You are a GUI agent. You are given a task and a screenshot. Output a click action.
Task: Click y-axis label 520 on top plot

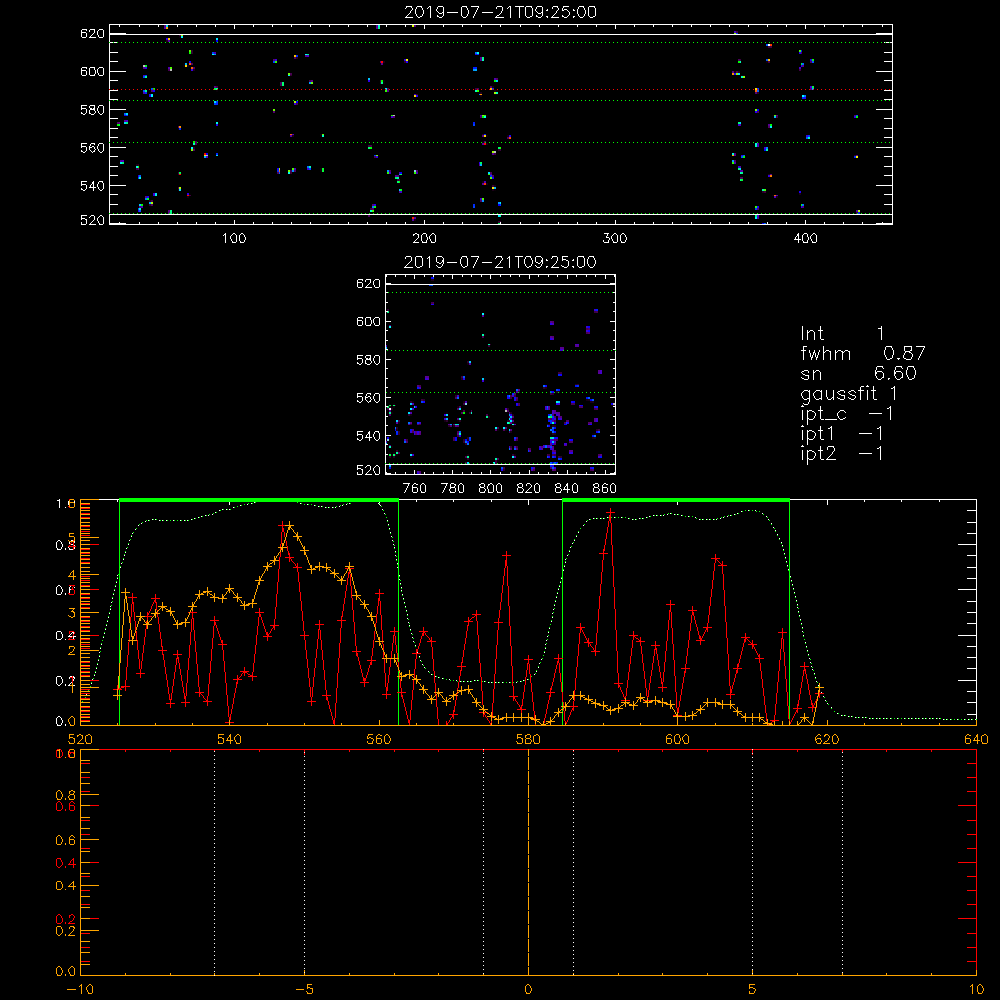92,220
